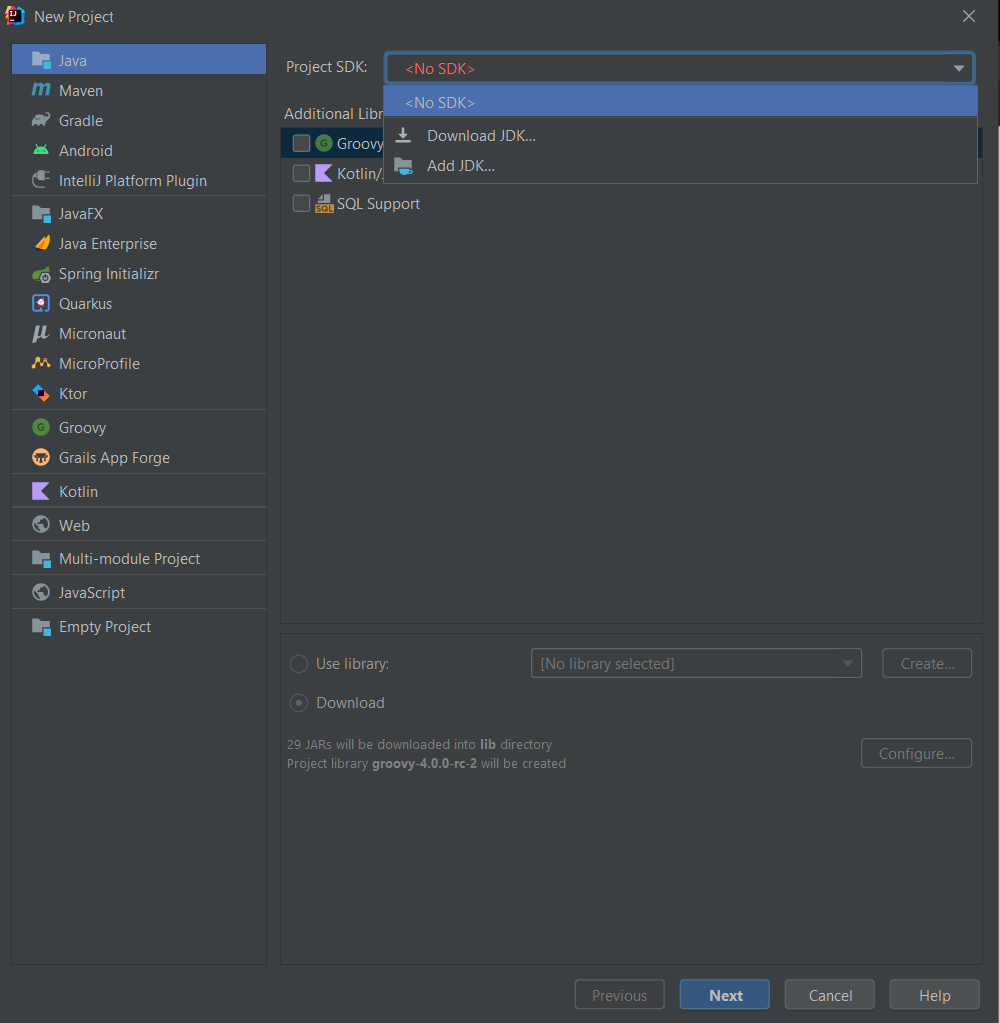Enable the SQL Support checkbox
1000x1023 pixels.
coord(301,204)
